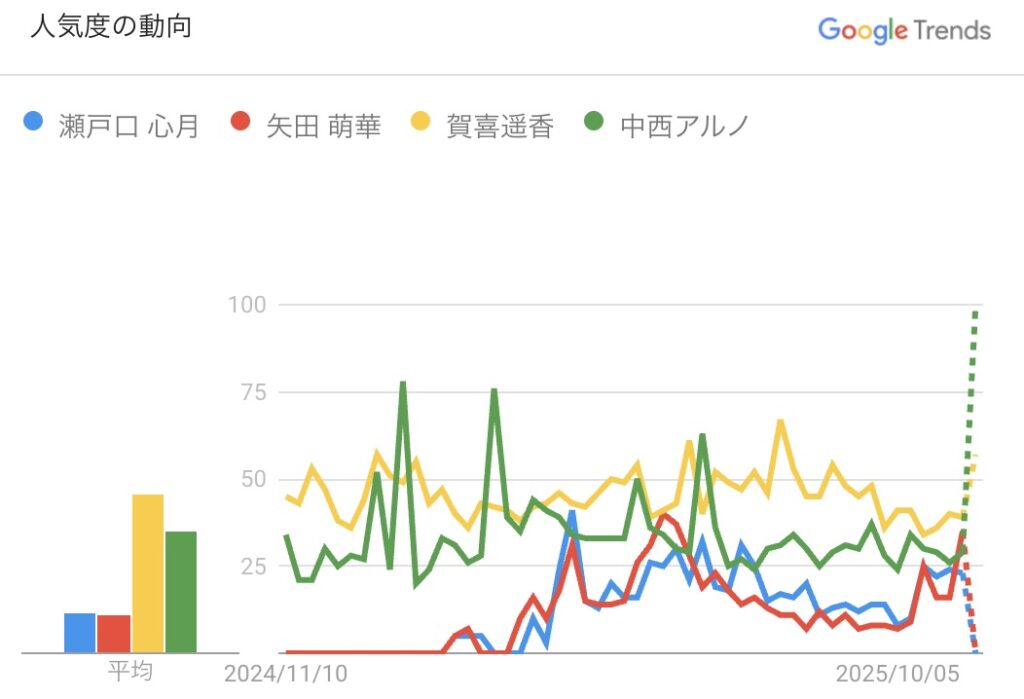Click the 2024/11/10 start date label
The height and width of the screenshot is (699, 1024).
coord(286,673)
